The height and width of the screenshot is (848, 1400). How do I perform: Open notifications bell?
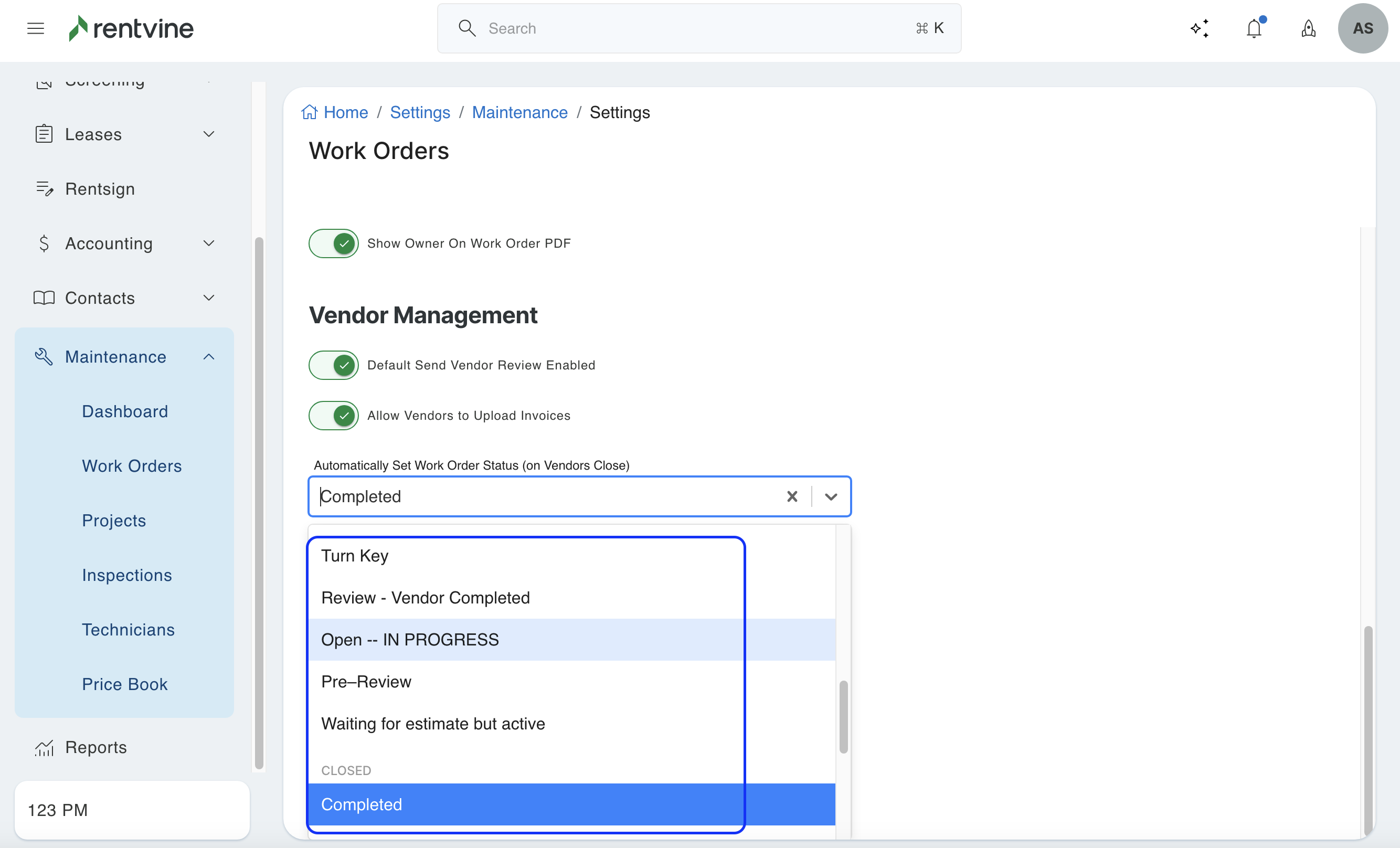(1254, 28)
